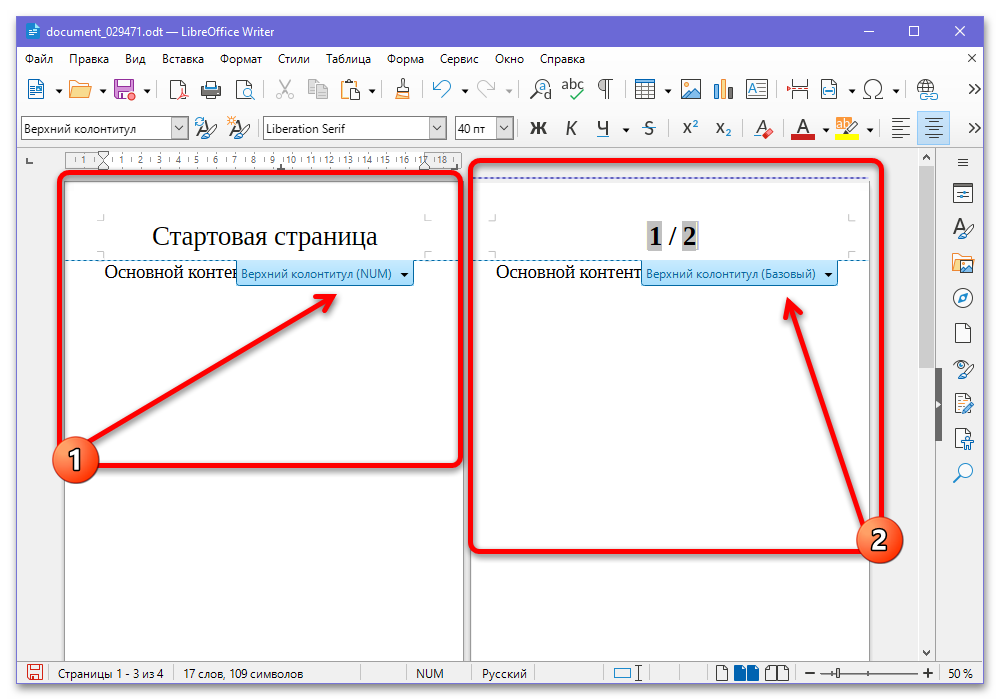Image resolution: width=1000 pixels, height=700 pixels.
Task: Insert a field
Action: tap(829, 90)
